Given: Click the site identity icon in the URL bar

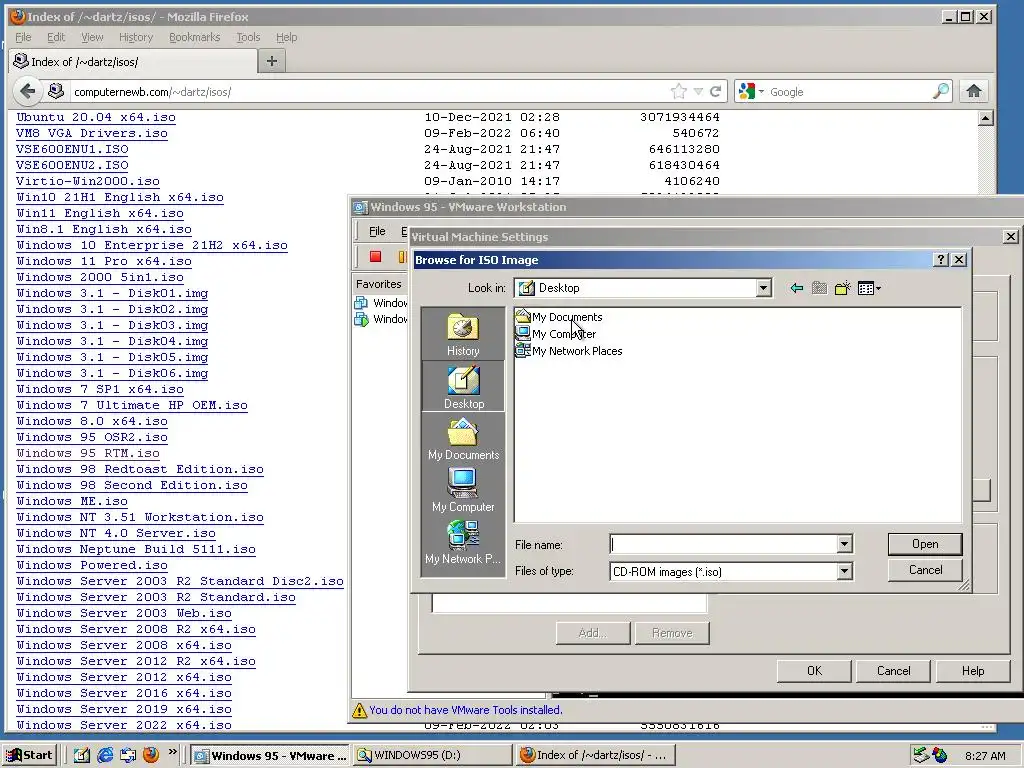Looking at the screenshot, I should (x=56, y=91).
